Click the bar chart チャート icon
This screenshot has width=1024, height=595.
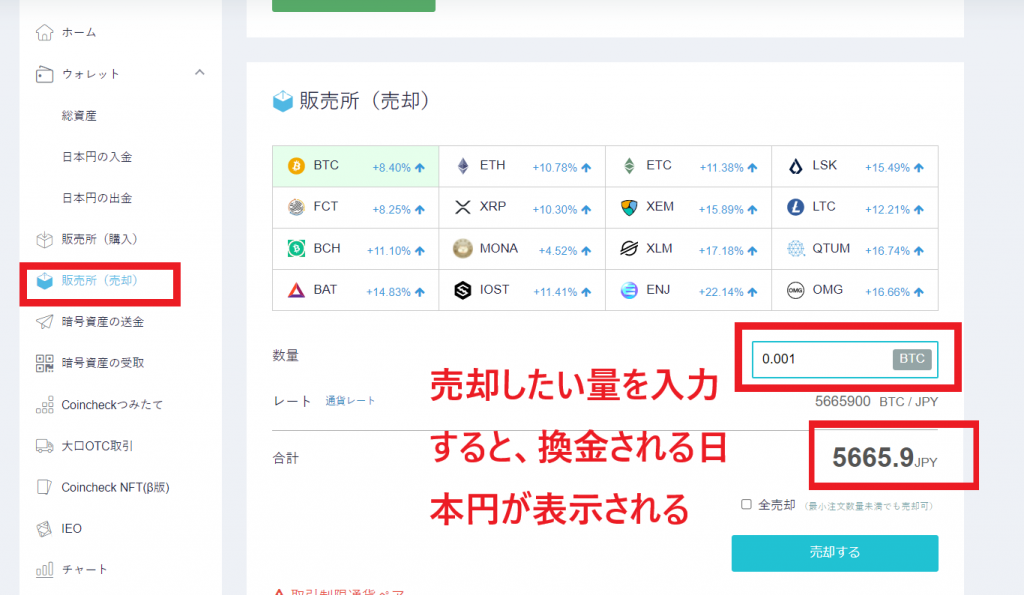tap(44, 570)
